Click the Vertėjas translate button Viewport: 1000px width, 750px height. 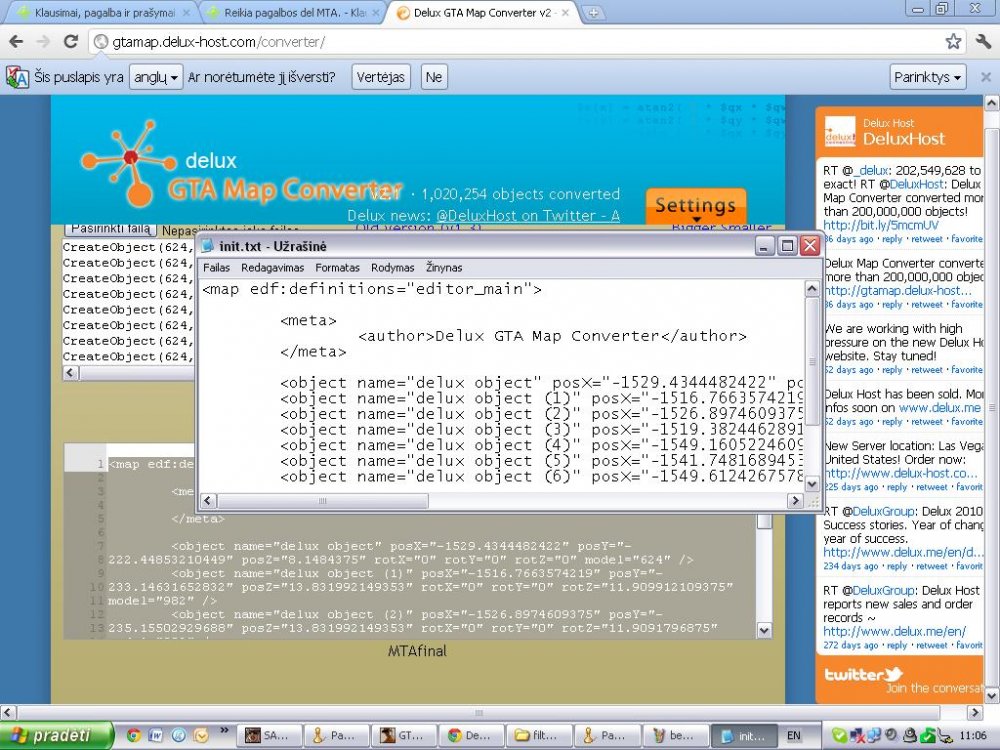tap(381, 77)
